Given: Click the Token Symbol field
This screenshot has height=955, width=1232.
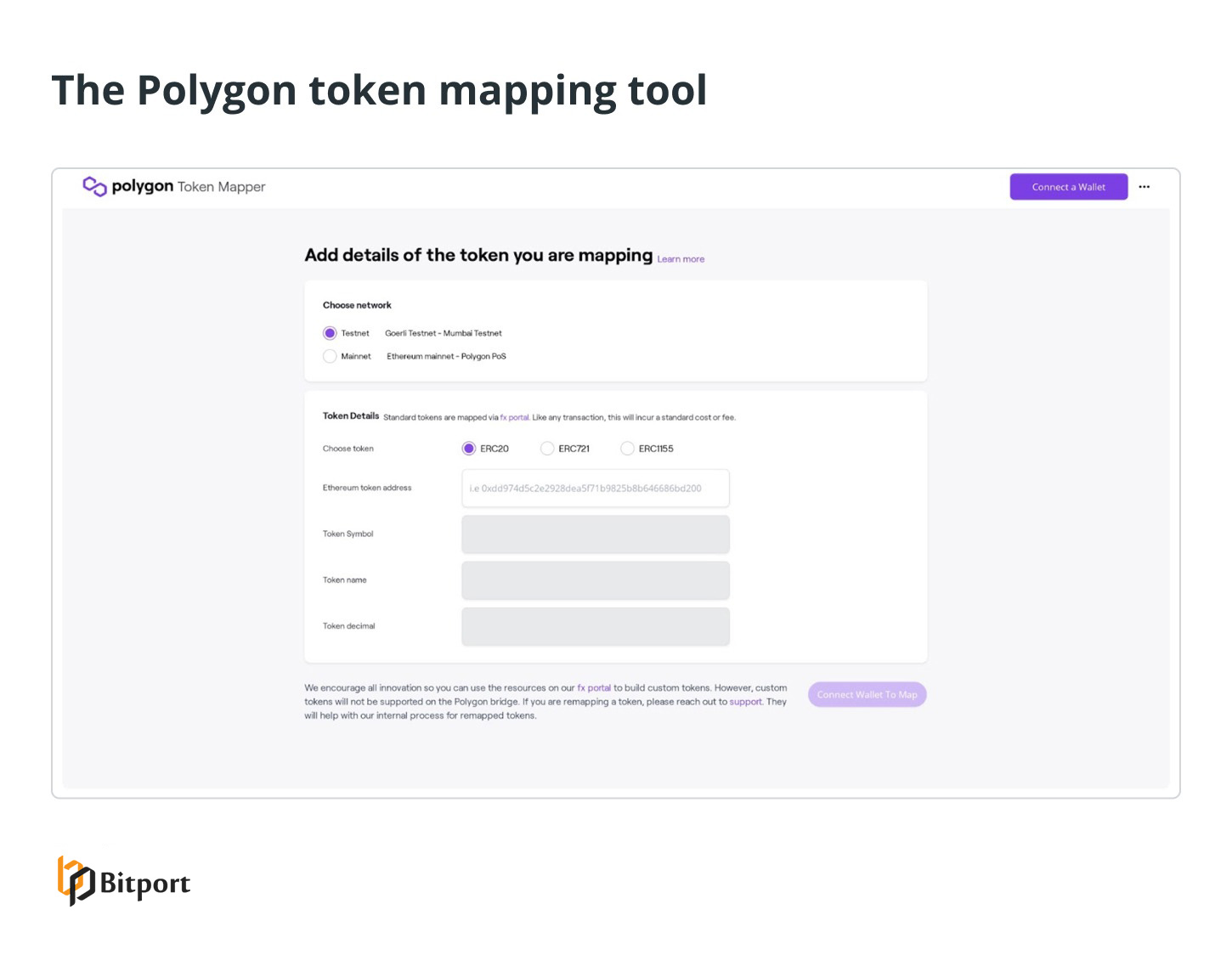Looking at the screenshot, I should click(595, 534).
